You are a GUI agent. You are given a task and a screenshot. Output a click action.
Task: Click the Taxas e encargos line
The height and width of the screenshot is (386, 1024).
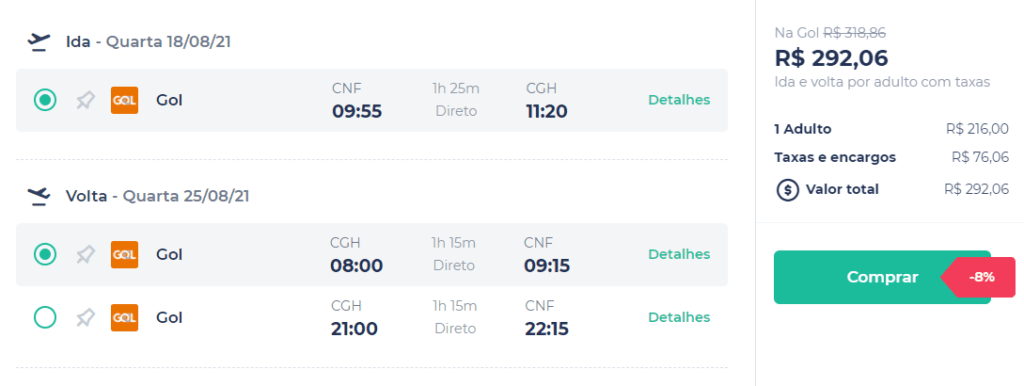(x=891, y=157)
